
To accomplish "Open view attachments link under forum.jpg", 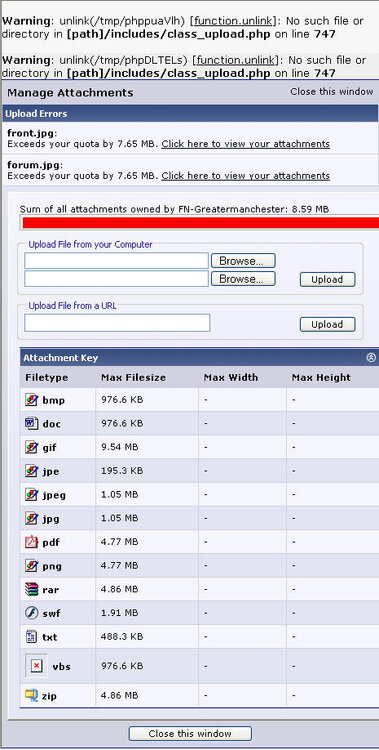I will tap(245, 176).
